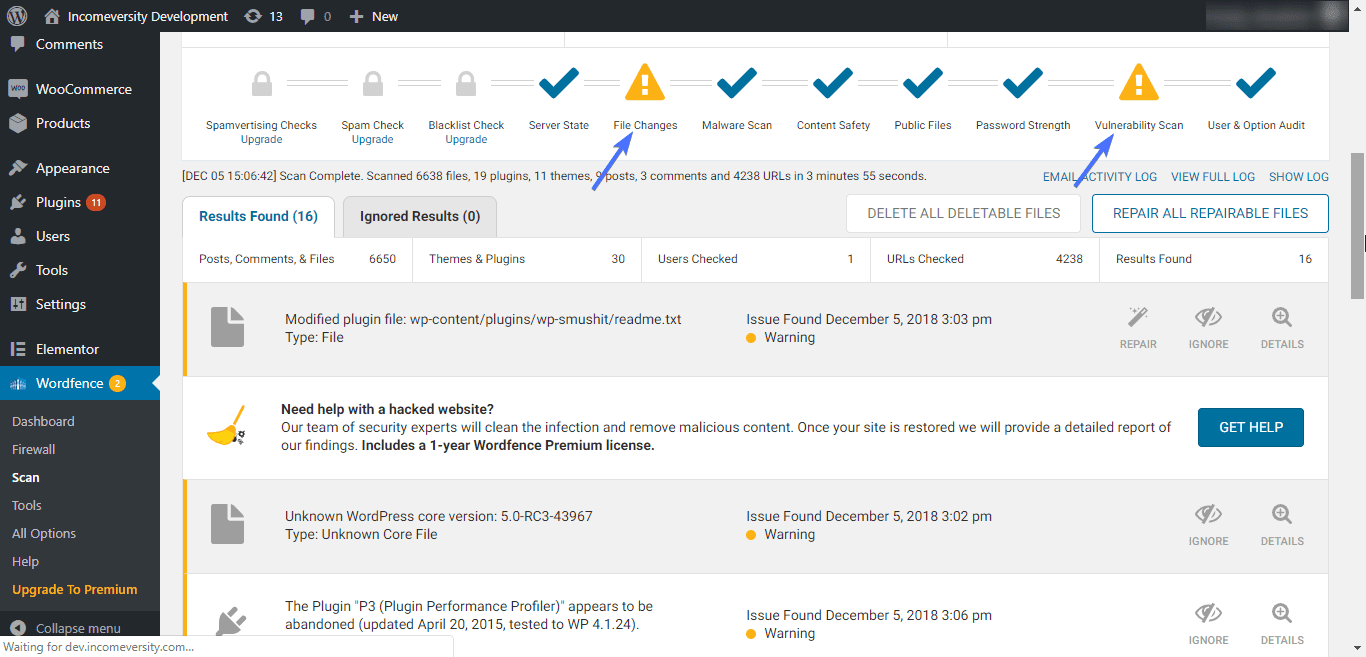View details of Unknown WordPress core version
This screenshot has height=657, width=1366.
1282,525
